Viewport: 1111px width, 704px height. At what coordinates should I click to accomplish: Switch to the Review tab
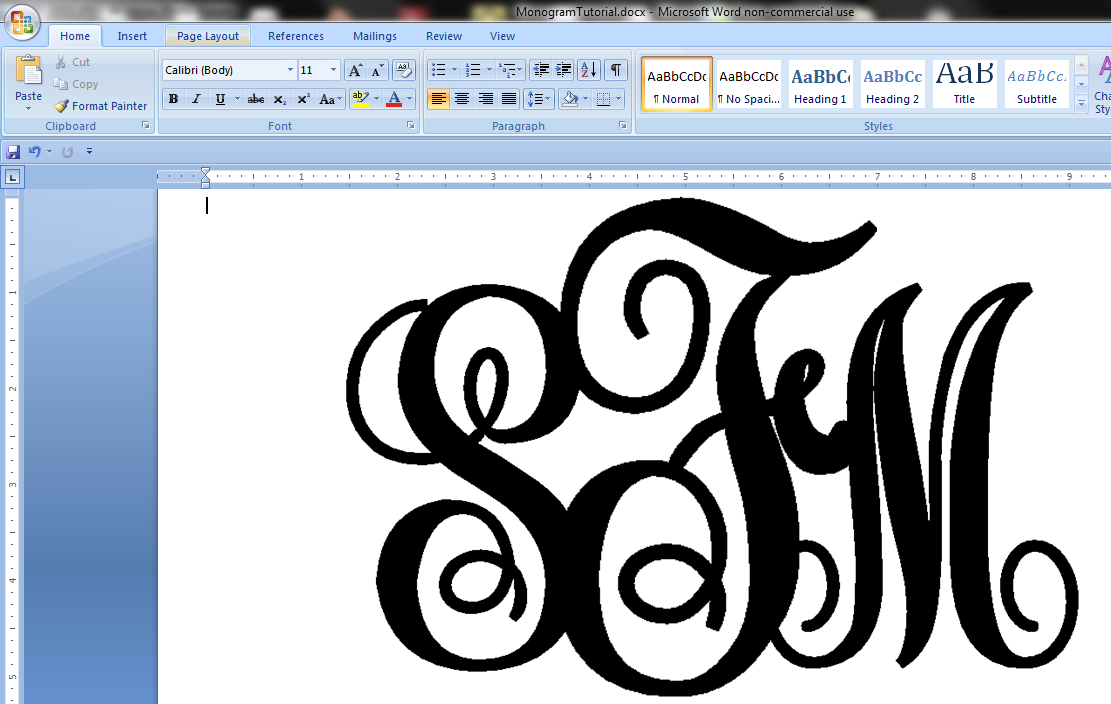[x=444, y=36]
